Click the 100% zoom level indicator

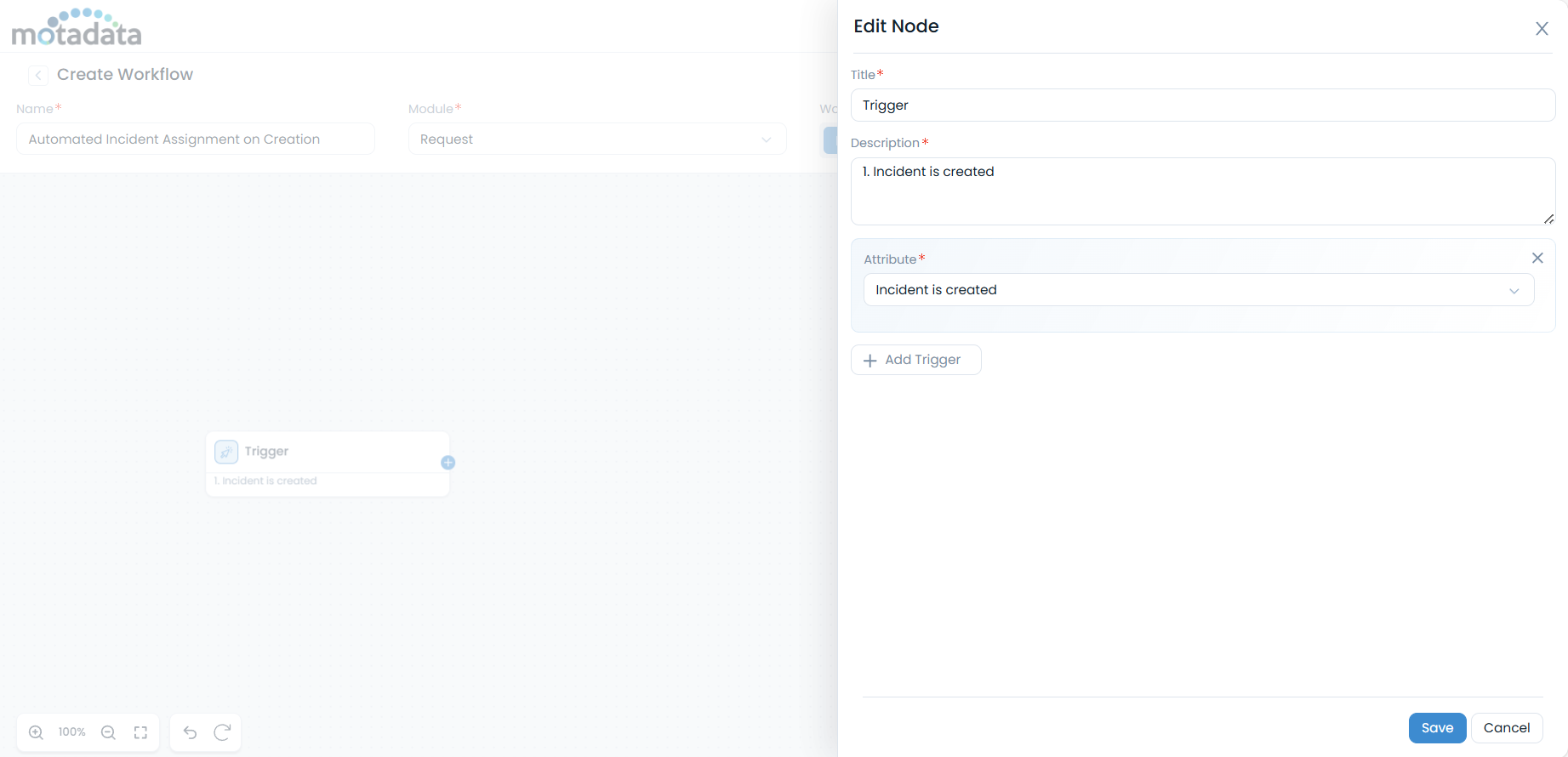click(72, 732)
